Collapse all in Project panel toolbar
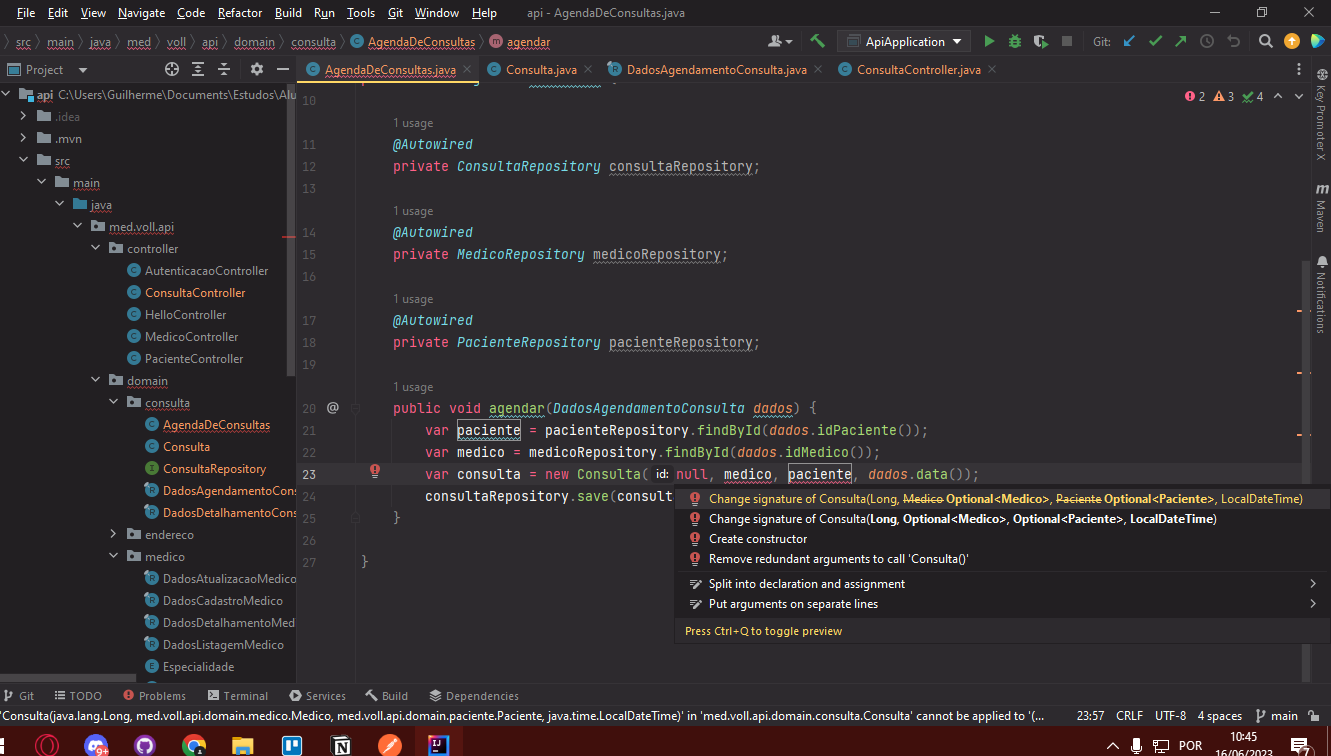The width and height of the screenshot is (1331, 756). pyautogui.click(x=224, y=69)
